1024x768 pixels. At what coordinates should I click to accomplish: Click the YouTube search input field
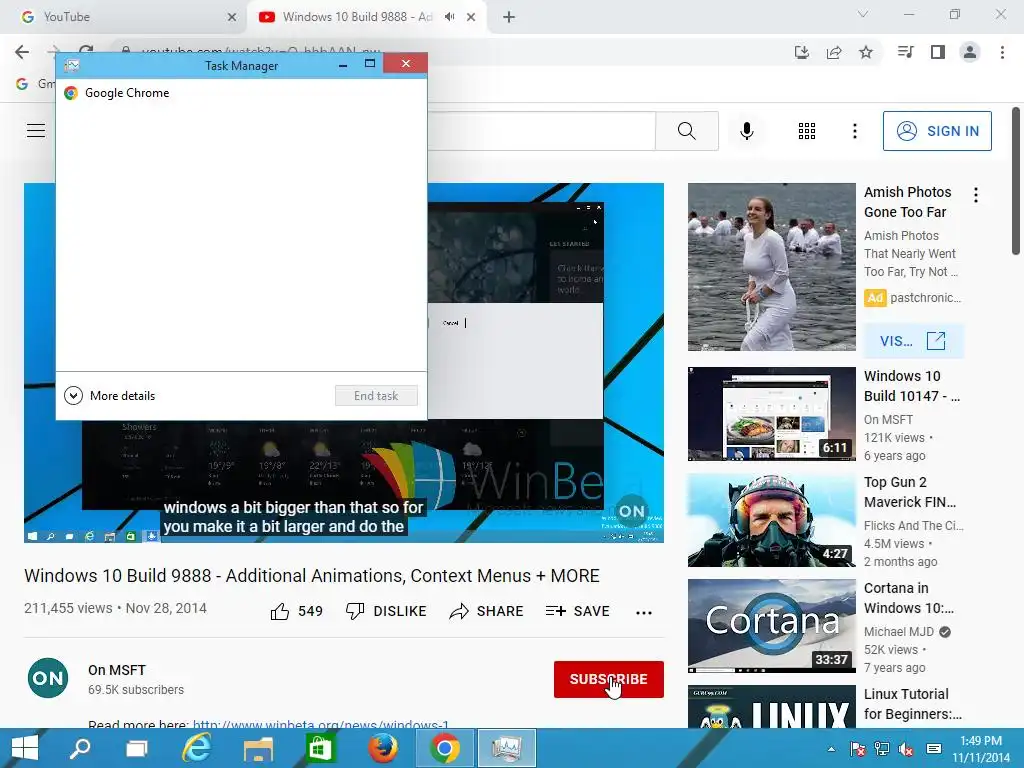pyautogui.click(x=541, y=131)
